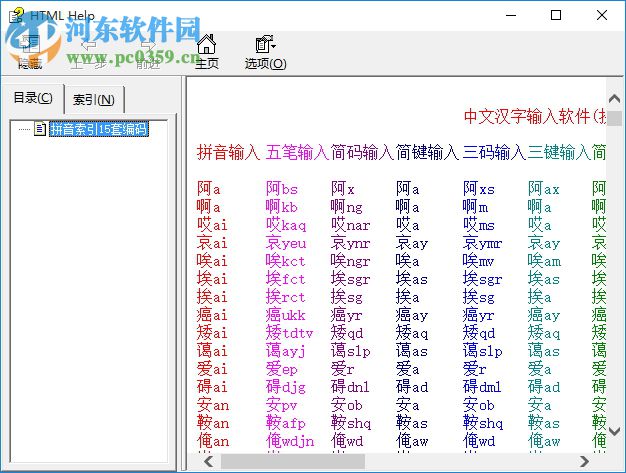Click the entry 矮aq in 简键 column
626x473 pixels.
(412, 332)
